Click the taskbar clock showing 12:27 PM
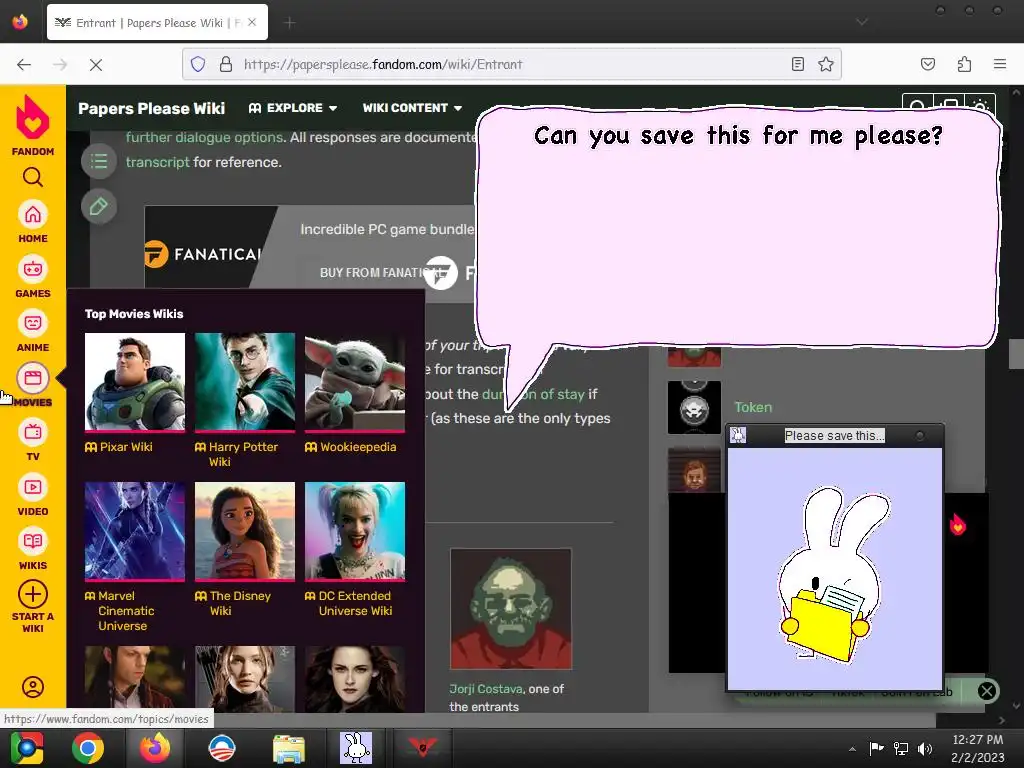 977,740
